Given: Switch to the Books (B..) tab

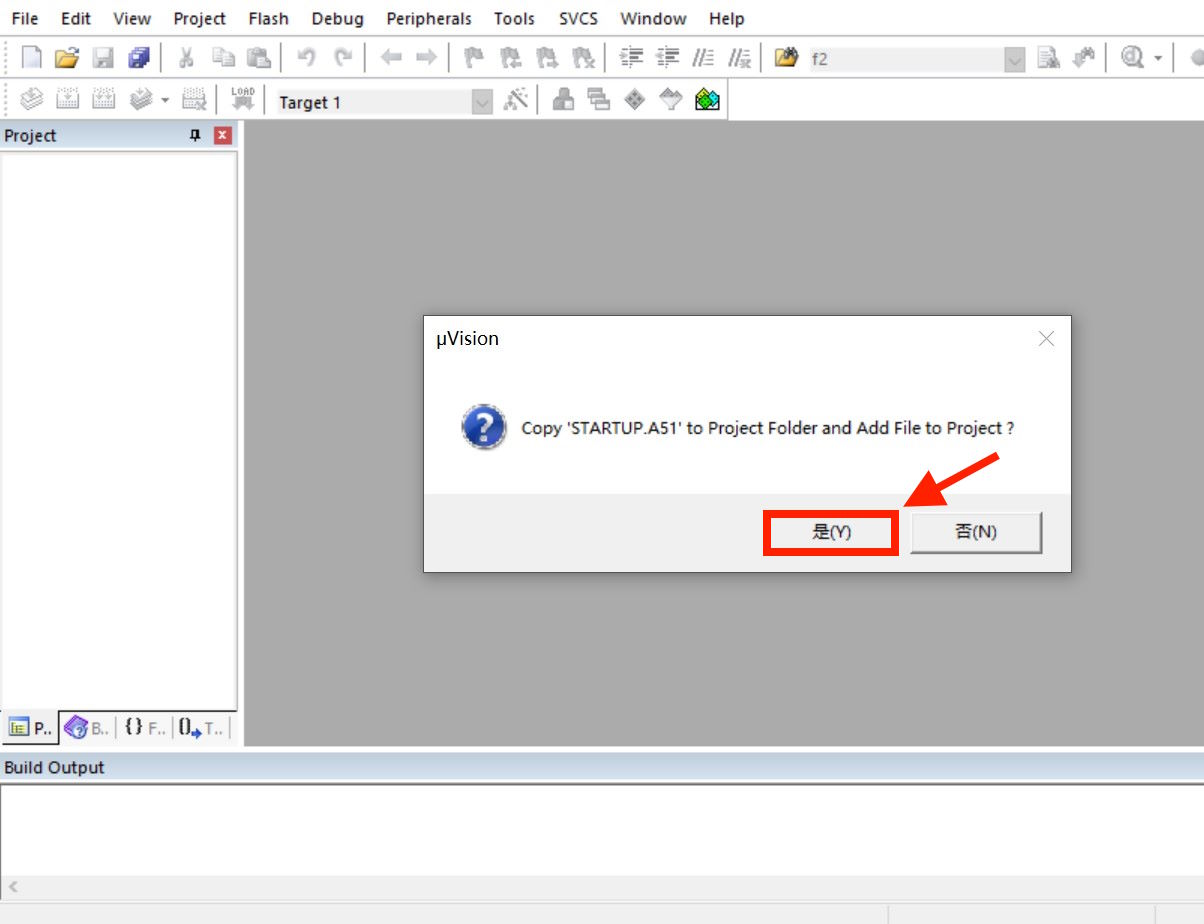Looking at the screenshot, I should click(x=88, y=729).
